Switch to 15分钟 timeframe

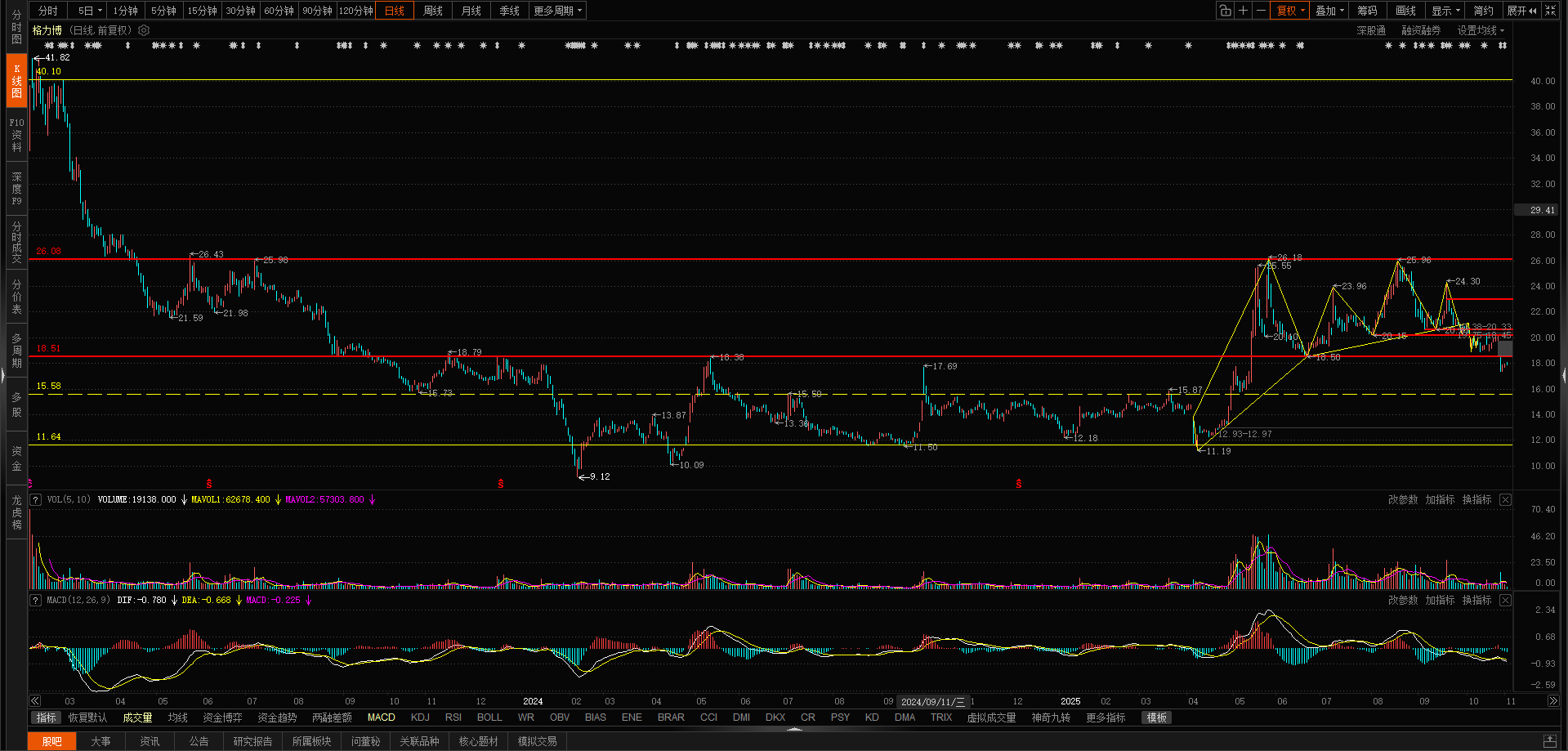pyautogui.click(x=202, y=11)
